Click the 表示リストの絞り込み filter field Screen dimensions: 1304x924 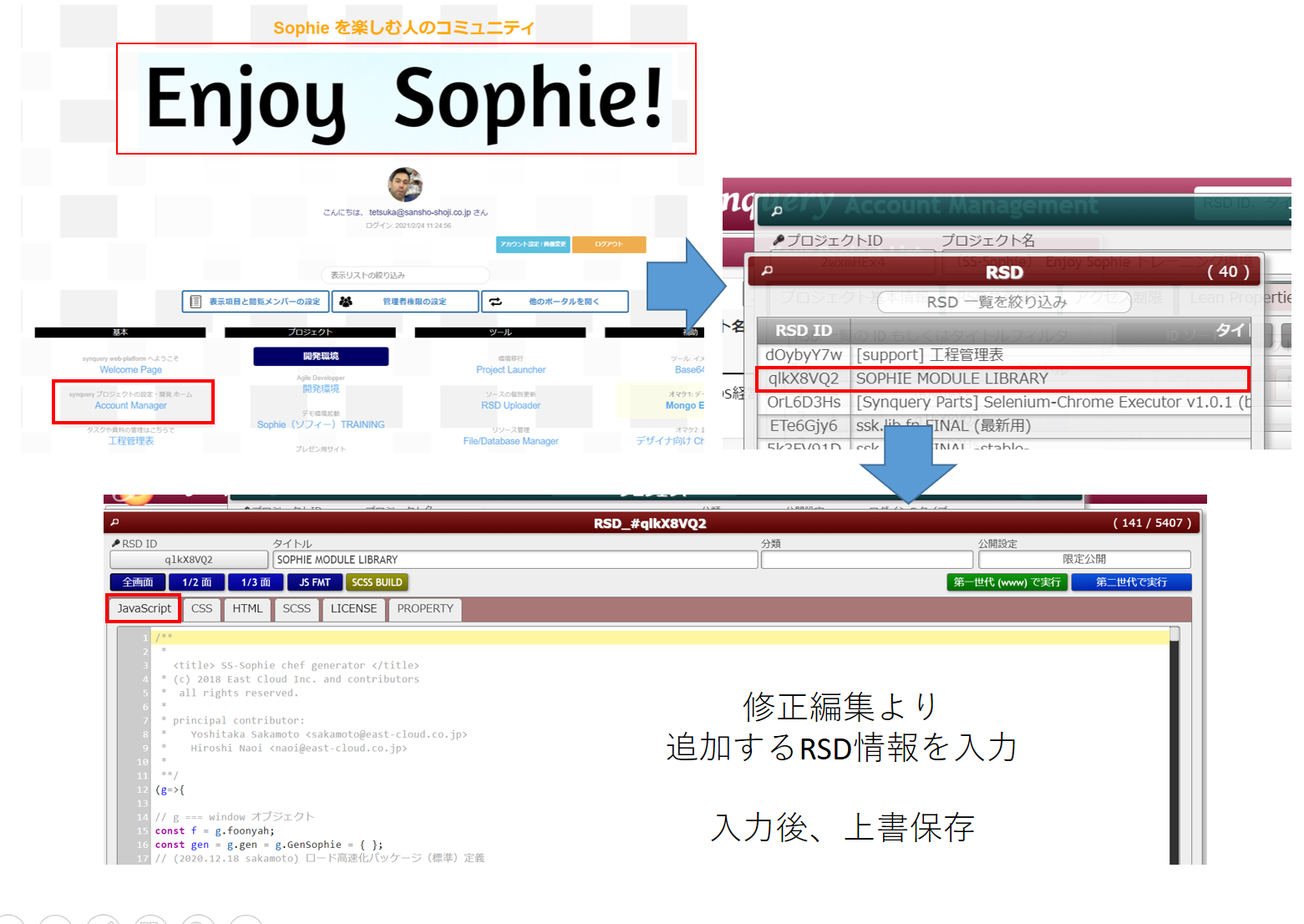click(405, 275)
